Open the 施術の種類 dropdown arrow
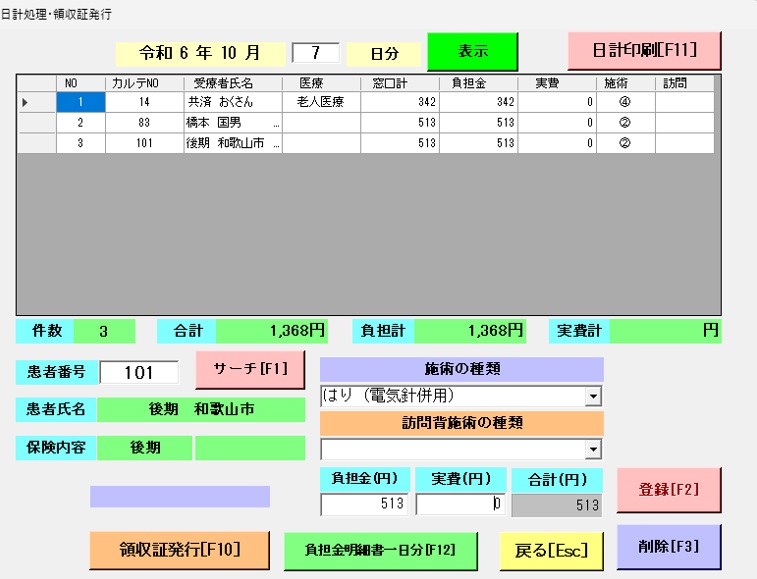The height and width of the screenshot is (579, 757). click(x=594, y=396)
